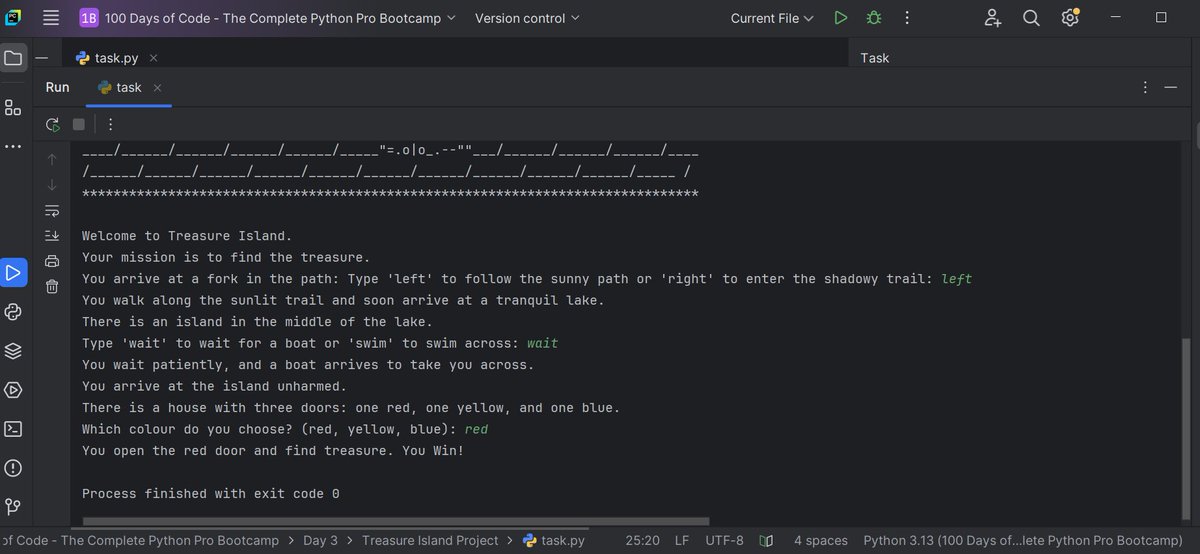Image resolution: width=1200 pixels, height=554 pixels.
Task: Open the Structure tool window icon
Action: [x=13, y=108]
